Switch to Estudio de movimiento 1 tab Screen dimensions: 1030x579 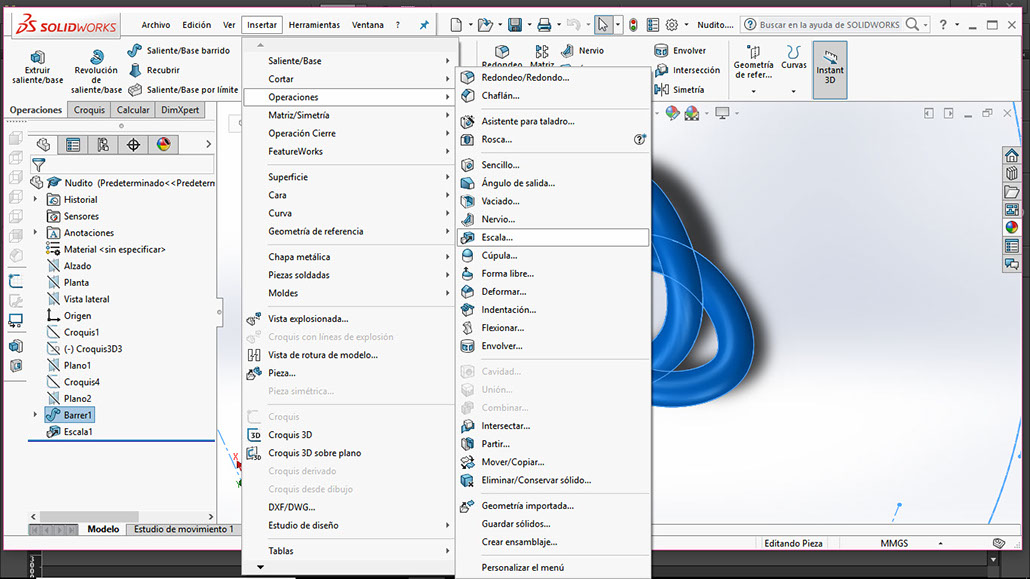tap(183, 529)
